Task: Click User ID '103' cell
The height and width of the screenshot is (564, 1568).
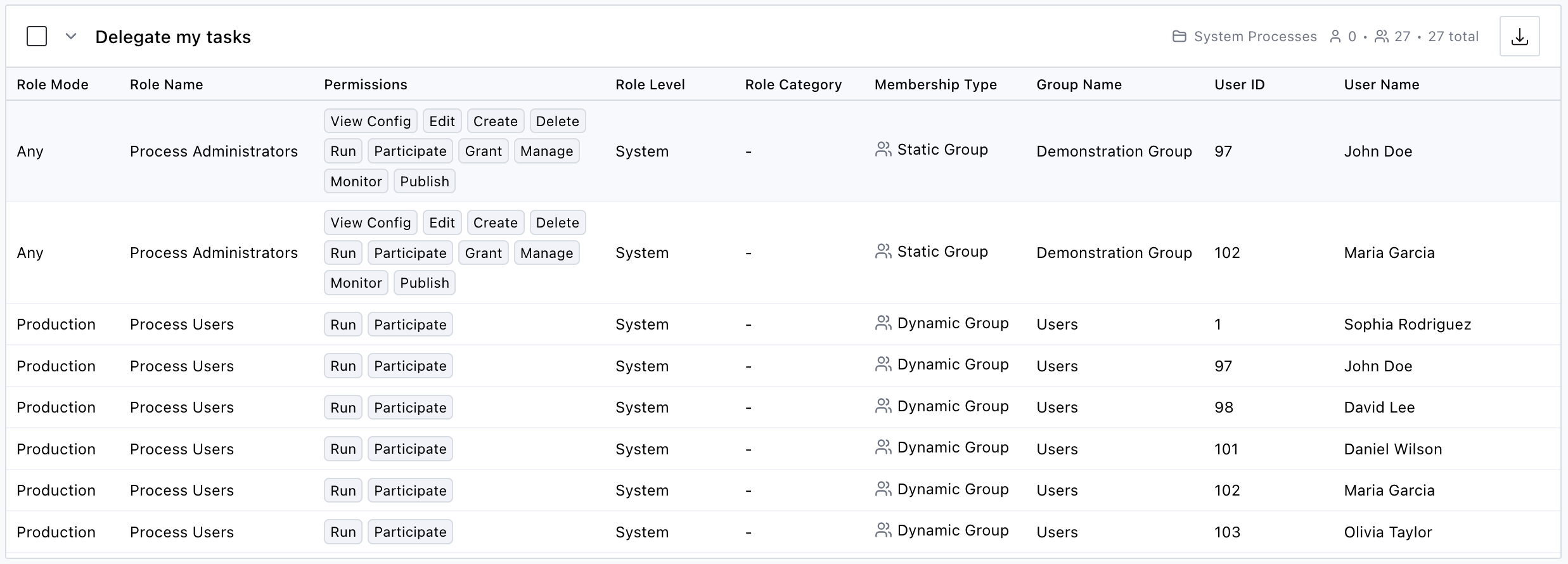Action: pos(1227,532)
